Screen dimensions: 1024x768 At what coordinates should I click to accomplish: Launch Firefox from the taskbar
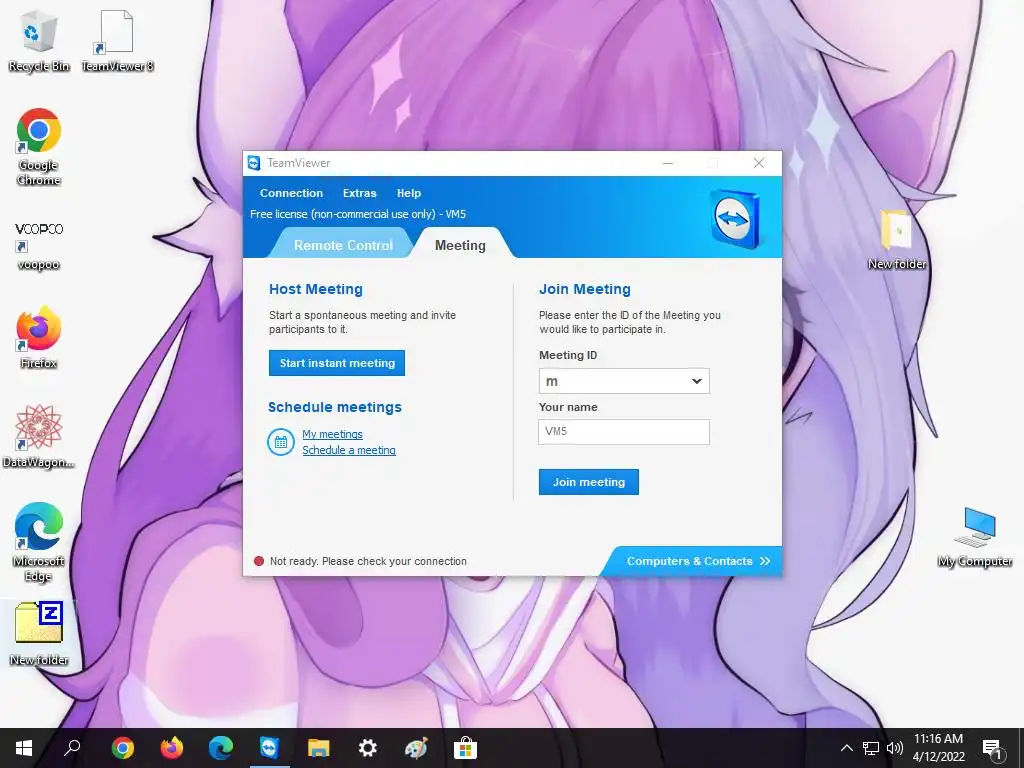172,748
